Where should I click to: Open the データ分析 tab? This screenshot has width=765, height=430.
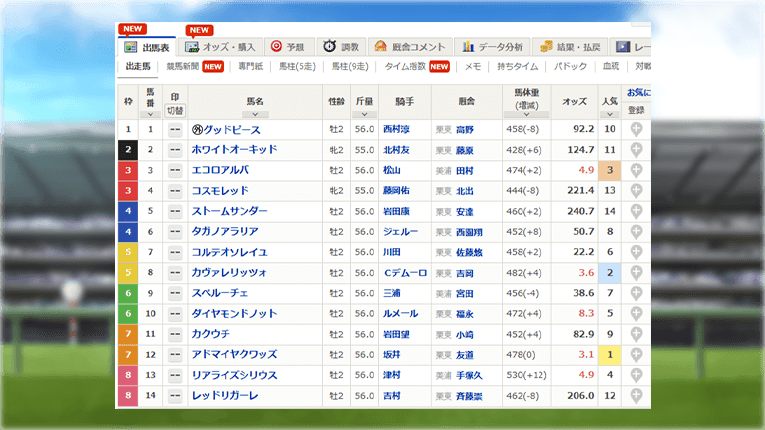pyautogui.click(x=492, y=47)
